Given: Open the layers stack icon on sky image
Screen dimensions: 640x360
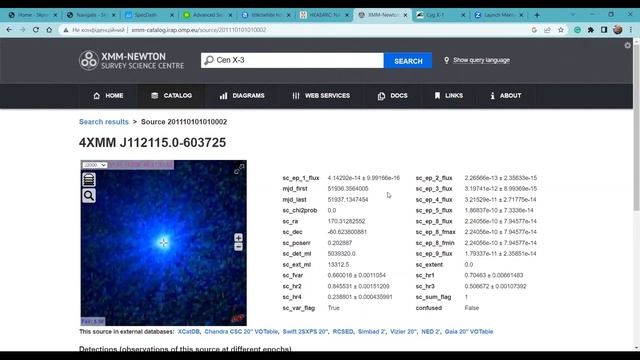Looking at the screenshot, I should (89, 180).
